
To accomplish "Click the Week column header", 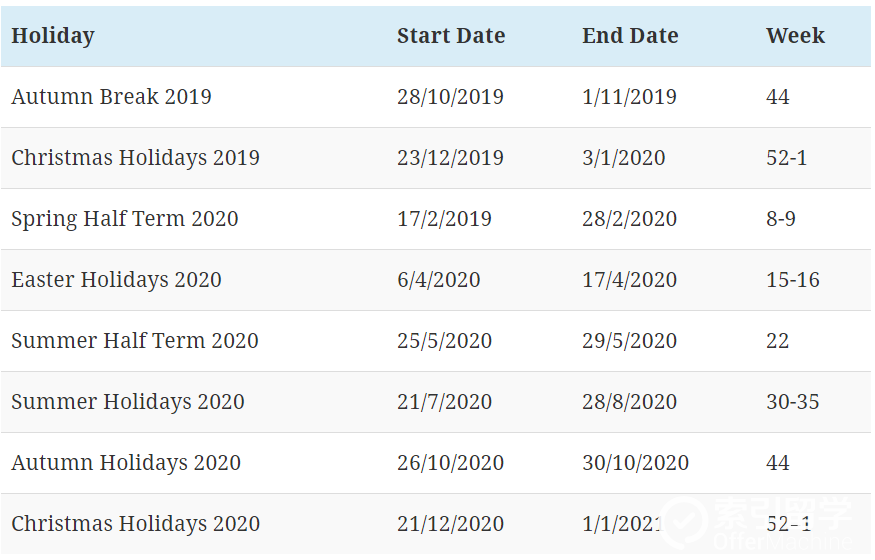I will click(x=795, y=36).
